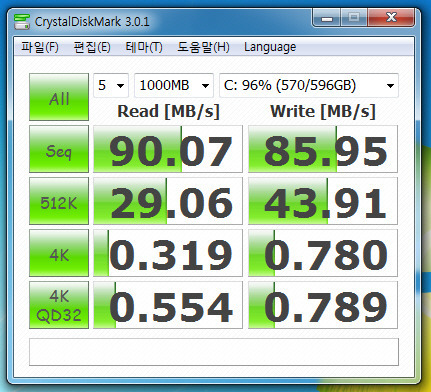Start the 4K QD32 benchmark test
The width and height of the screenshot is (431, 392).
point(59,305)
